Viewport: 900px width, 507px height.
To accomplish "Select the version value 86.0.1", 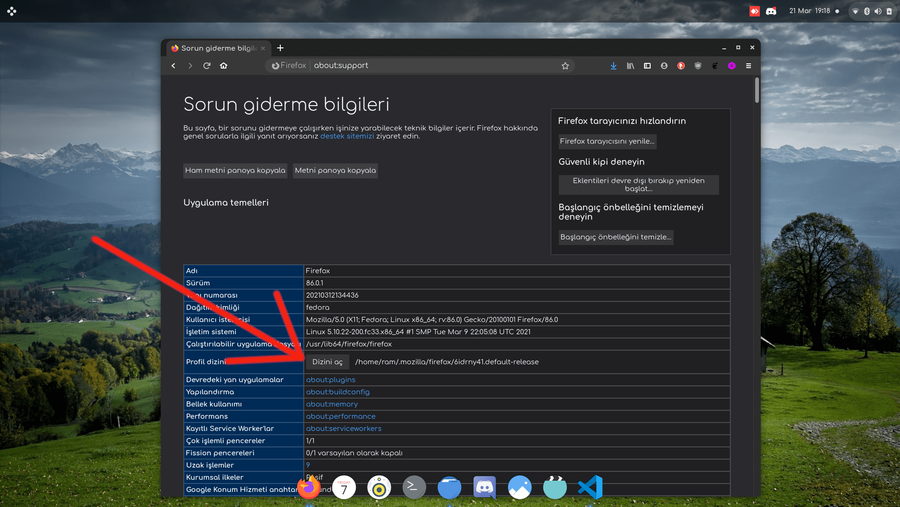I will point(315,283).
